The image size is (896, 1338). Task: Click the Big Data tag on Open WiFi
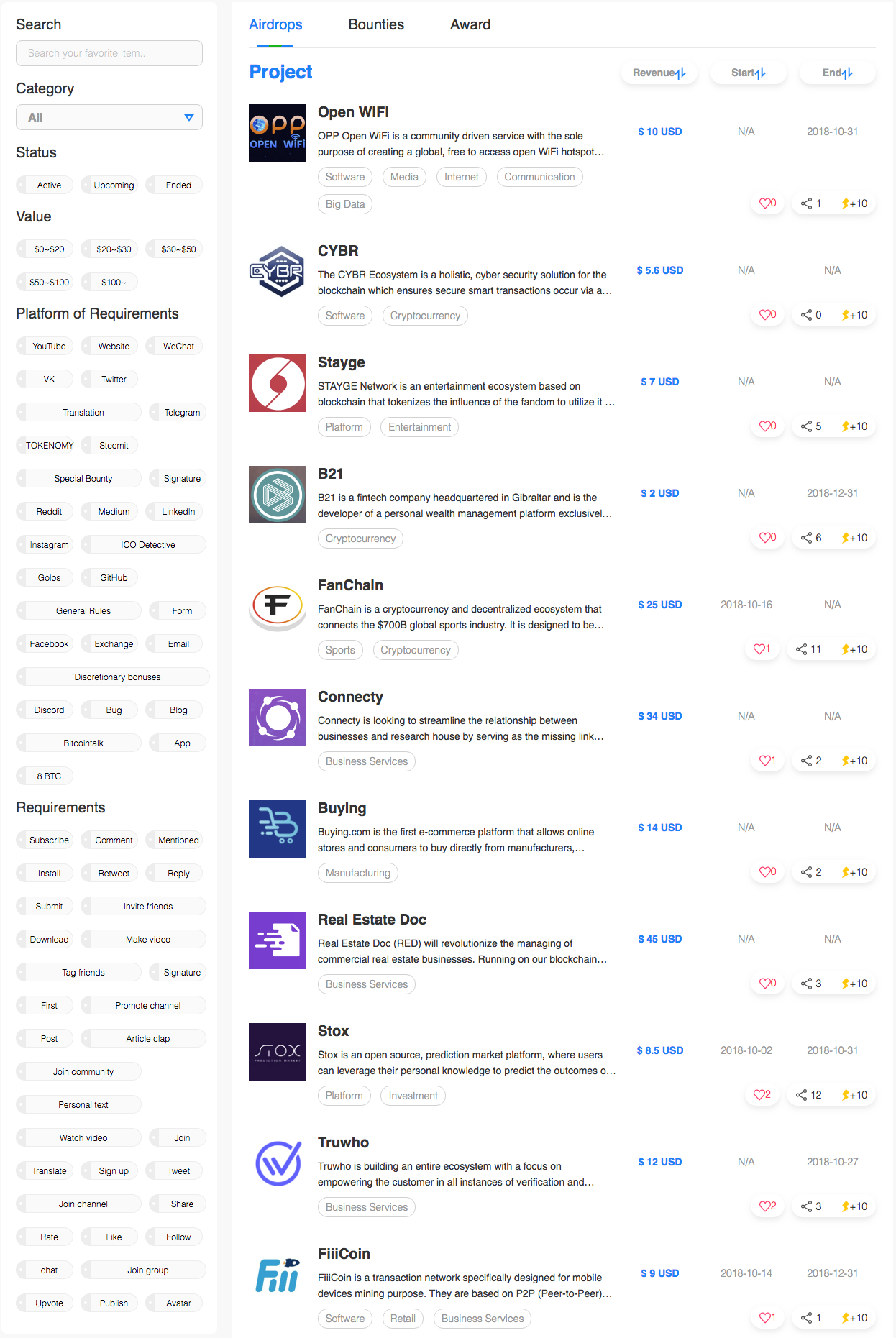point(345,204)
